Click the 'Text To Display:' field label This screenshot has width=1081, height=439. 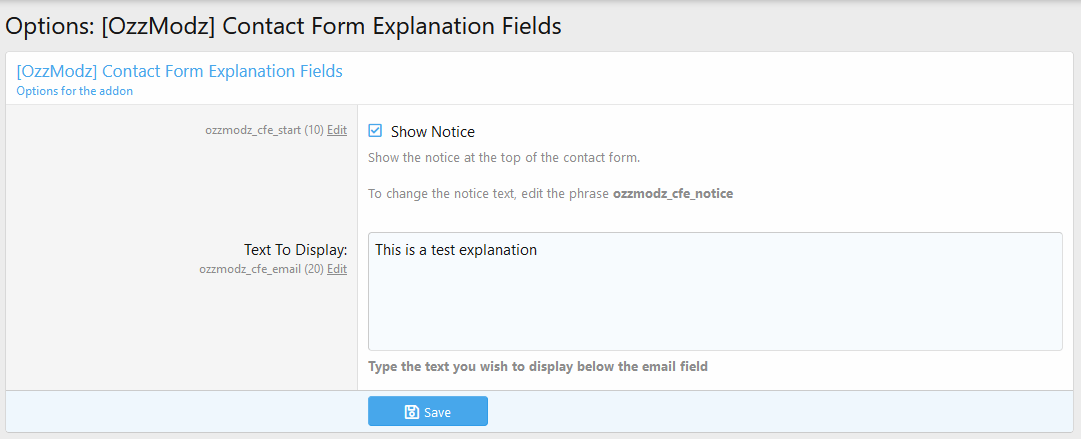click(x=295, y=249)
